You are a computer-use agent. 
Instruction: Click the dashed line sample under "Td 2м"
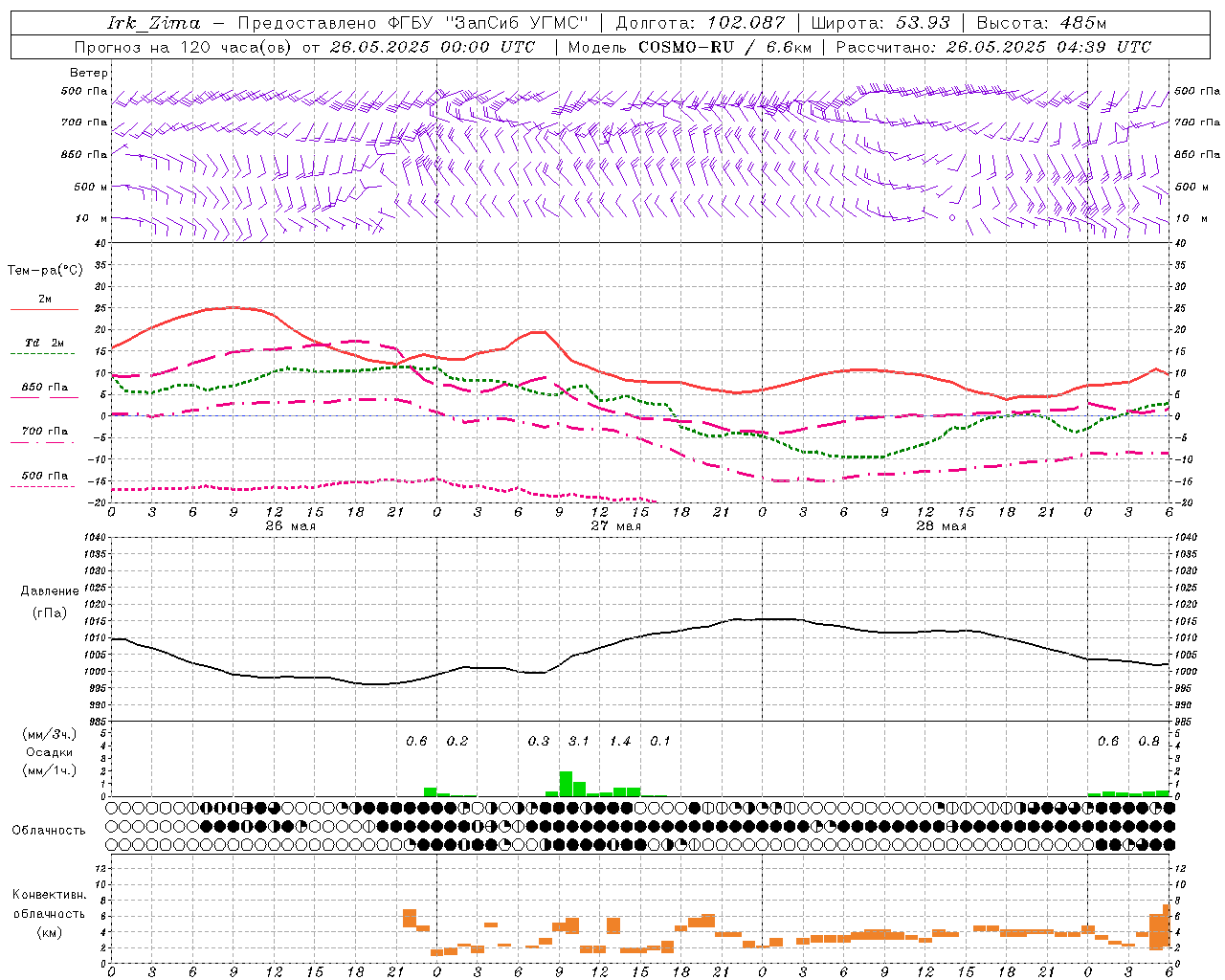[x=42, y=354]
